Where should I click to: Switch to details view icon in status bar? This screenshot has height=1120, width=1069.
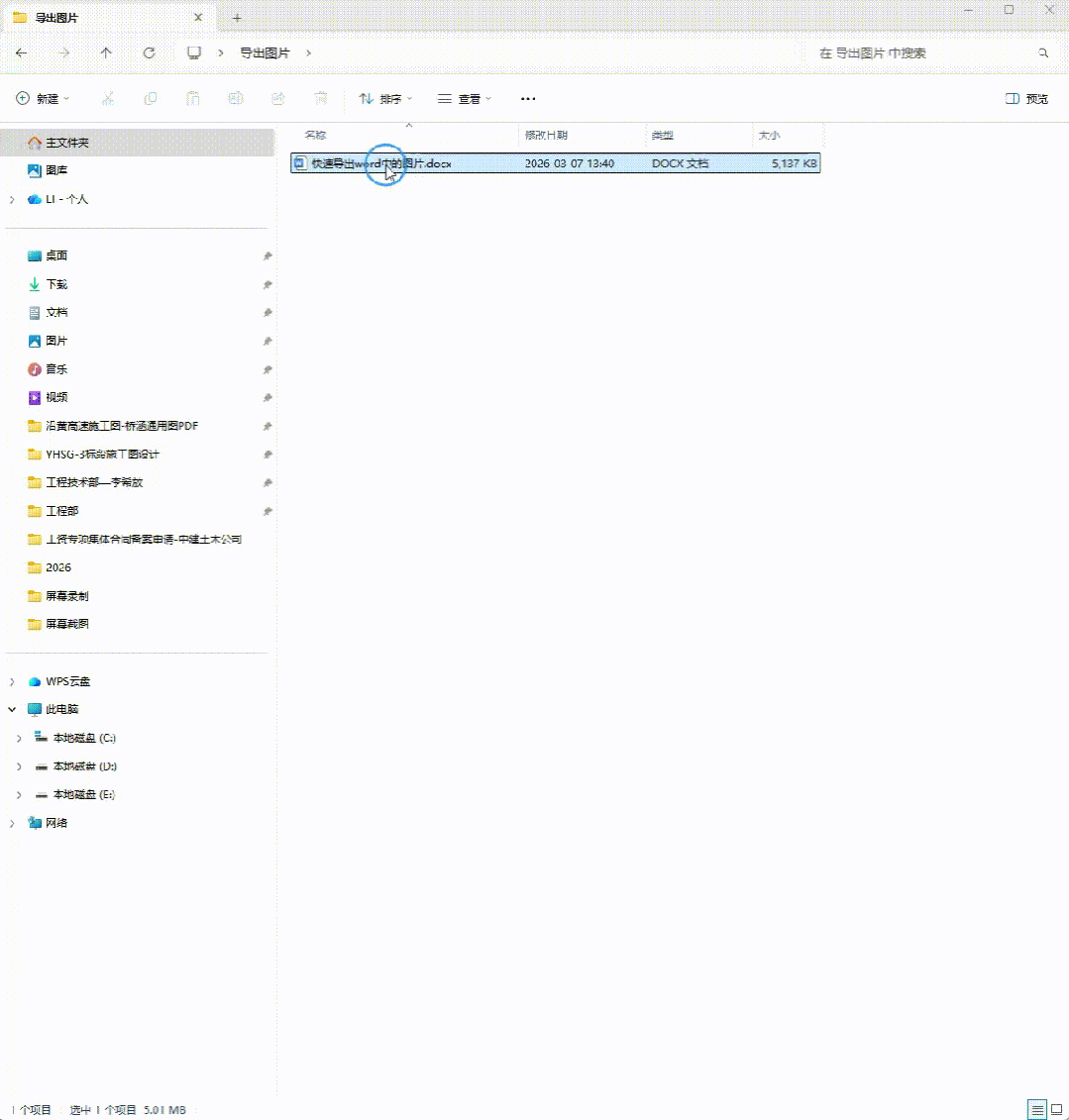1037,1110
